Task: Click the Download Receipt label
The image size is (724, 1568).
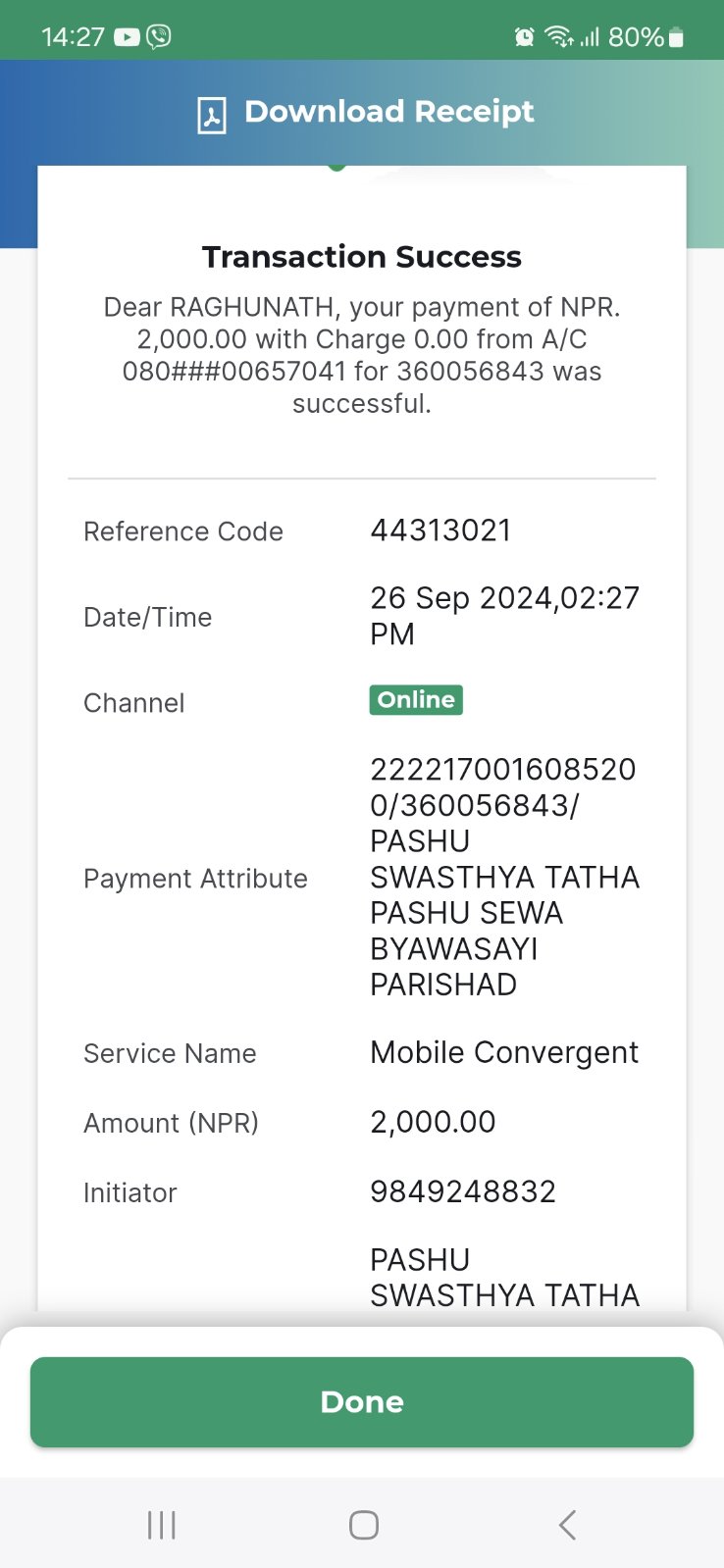Action: [x=389, y=112]
